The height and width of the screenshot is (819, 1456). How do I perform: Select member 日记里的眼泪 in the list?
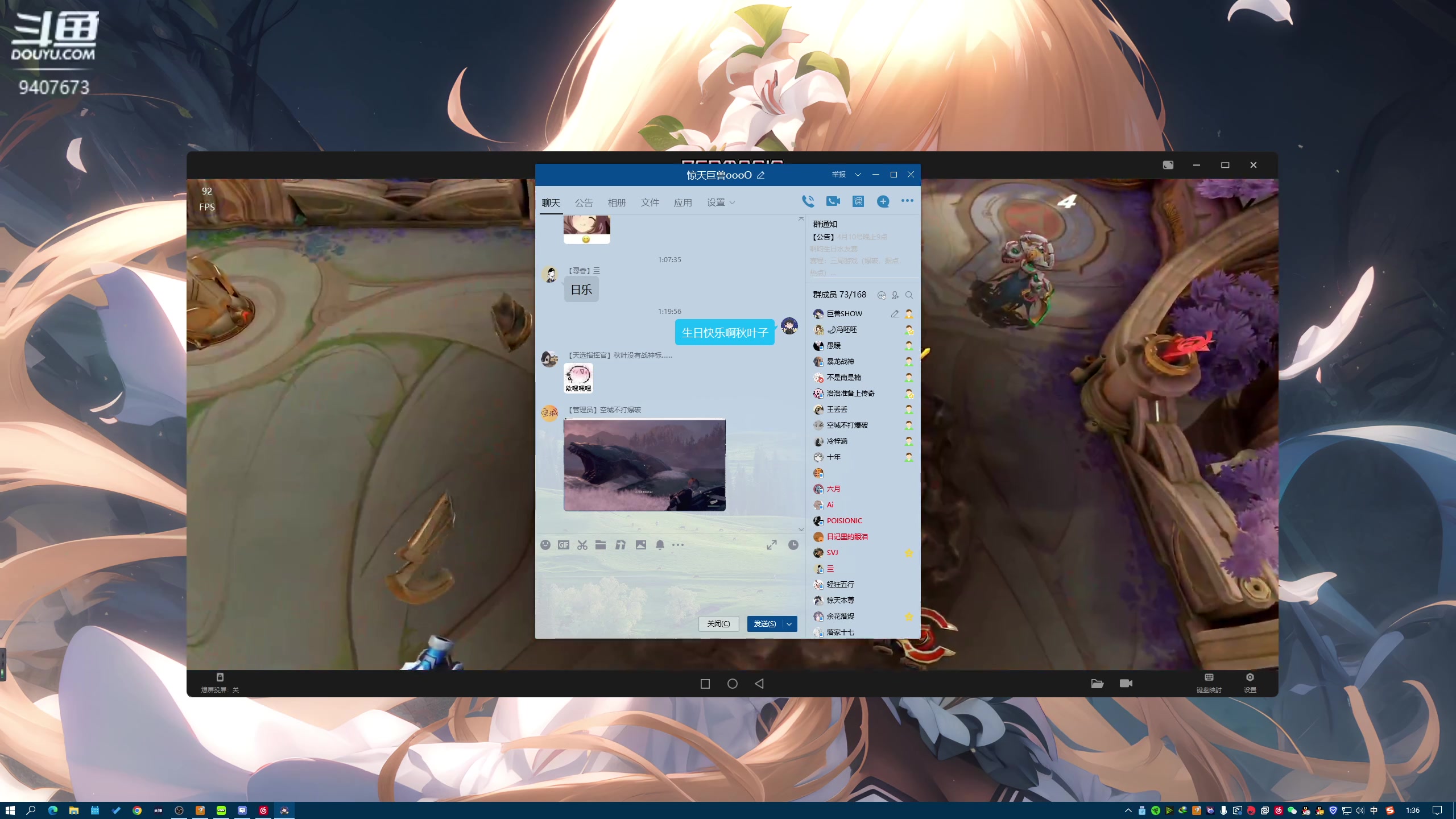click(x=862, y=537)
